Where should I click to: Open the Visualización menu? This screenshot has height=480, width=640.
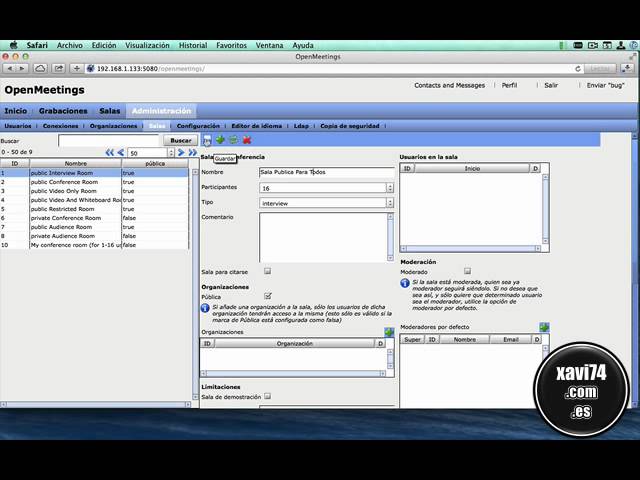(147, 45)
